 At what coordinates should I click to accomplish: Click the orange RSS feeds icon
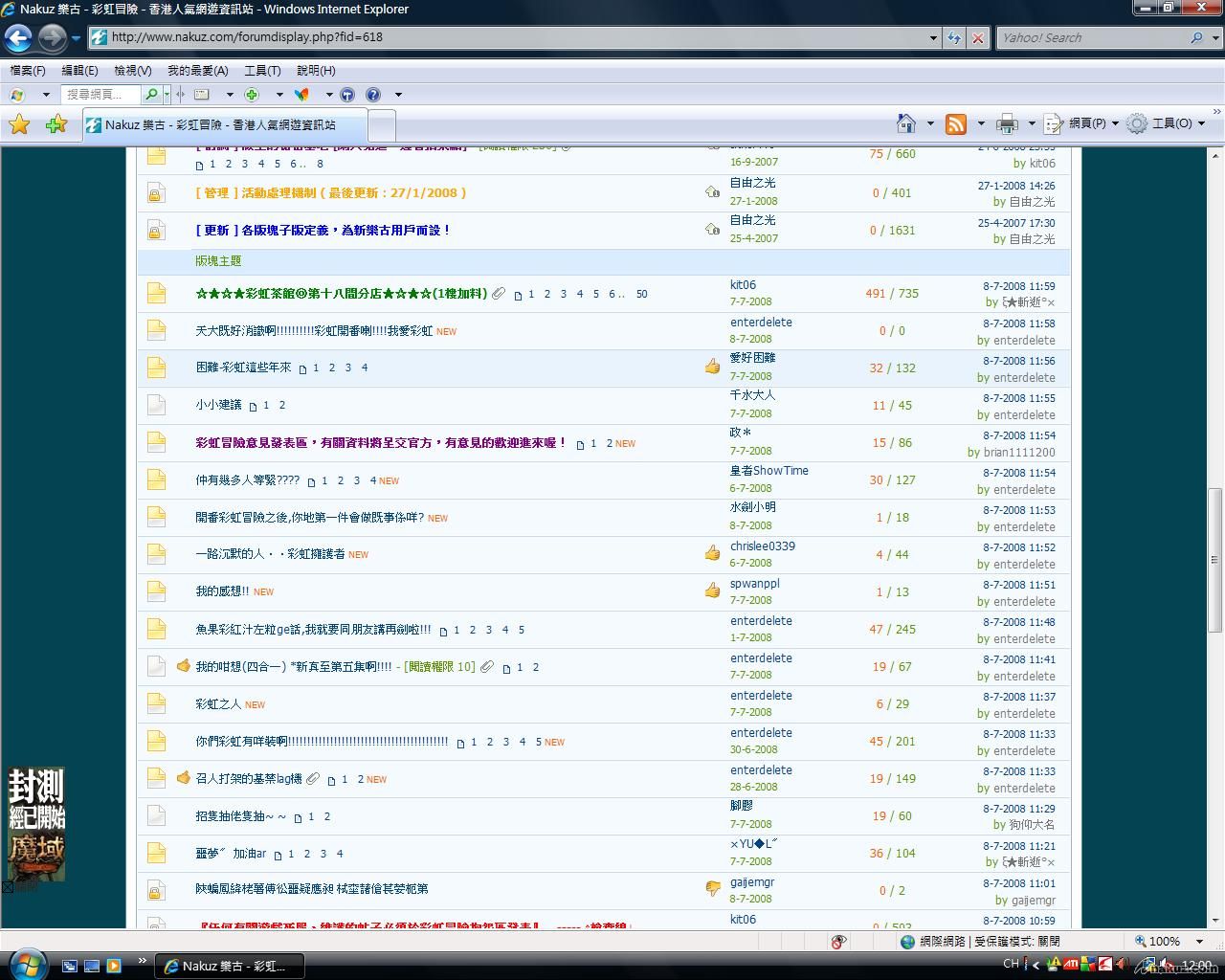pos(955,123)
